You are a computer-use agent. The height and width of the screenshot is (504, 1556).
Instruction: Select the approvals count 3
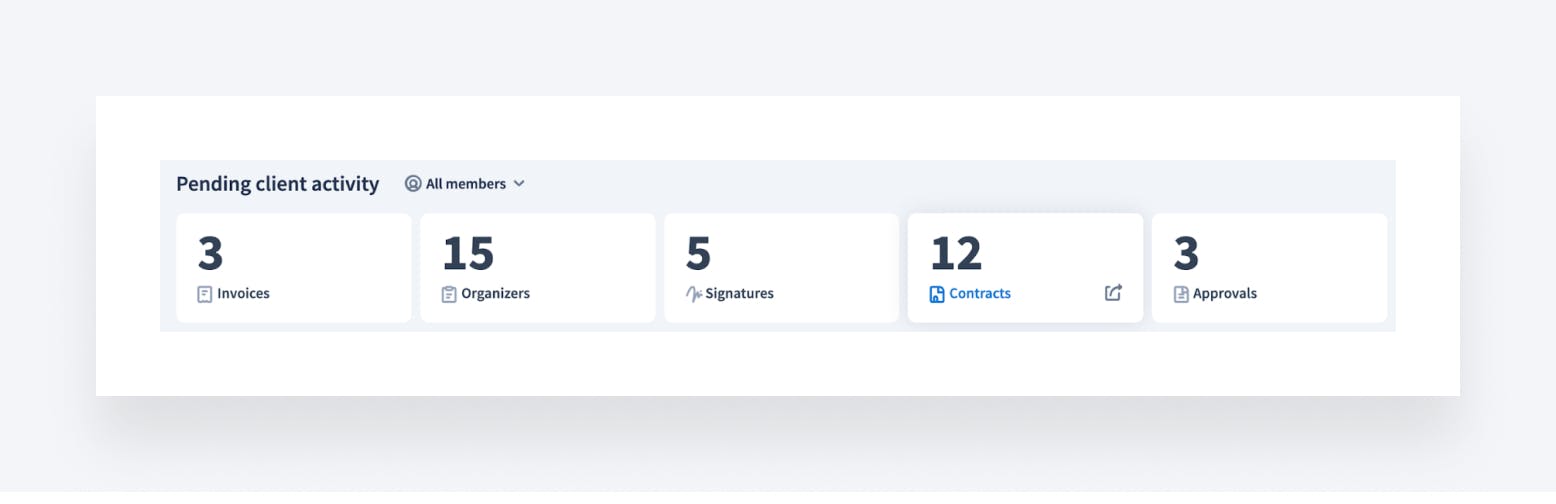tap(1186, 254)
